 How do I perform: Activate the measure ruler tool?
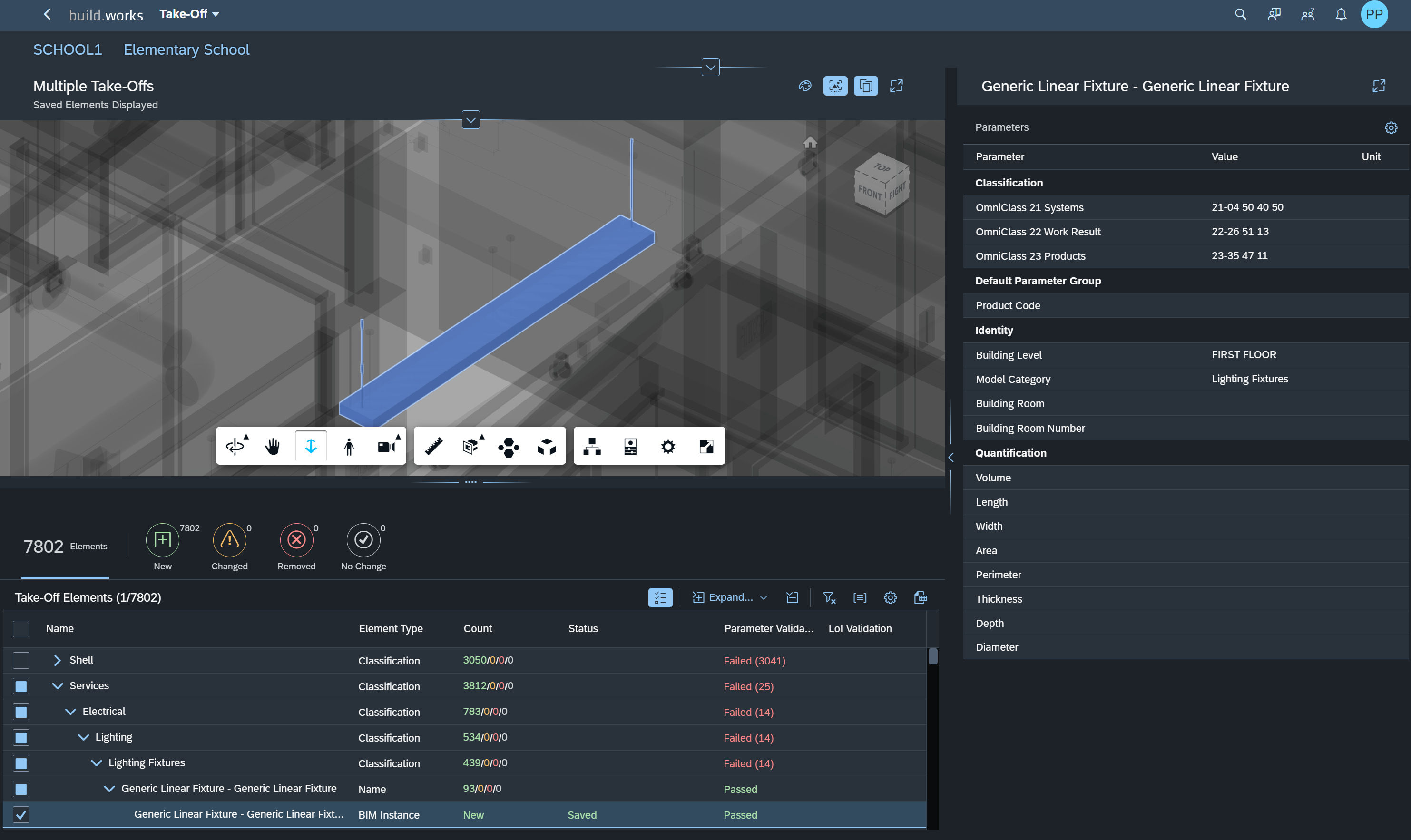(x=433, y=446)
